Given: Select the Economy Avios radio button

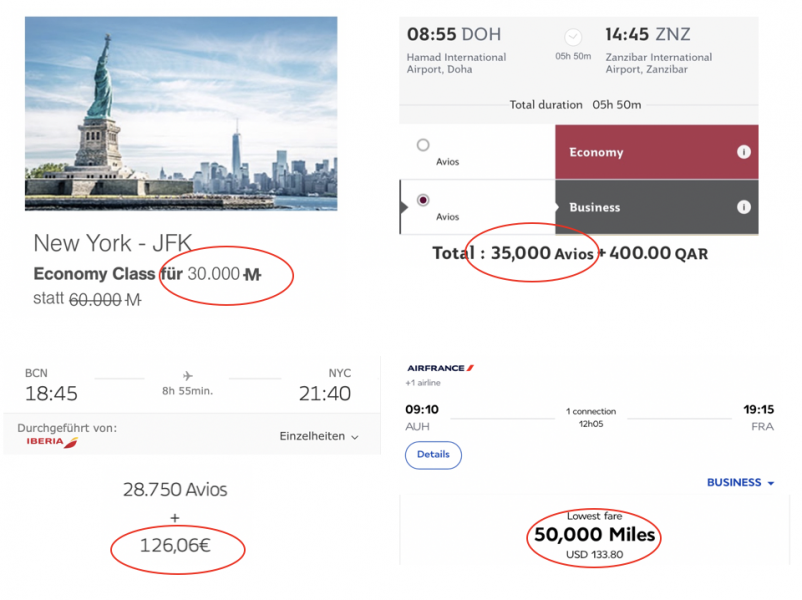Looking at the screenshot, I should point(423,145).
